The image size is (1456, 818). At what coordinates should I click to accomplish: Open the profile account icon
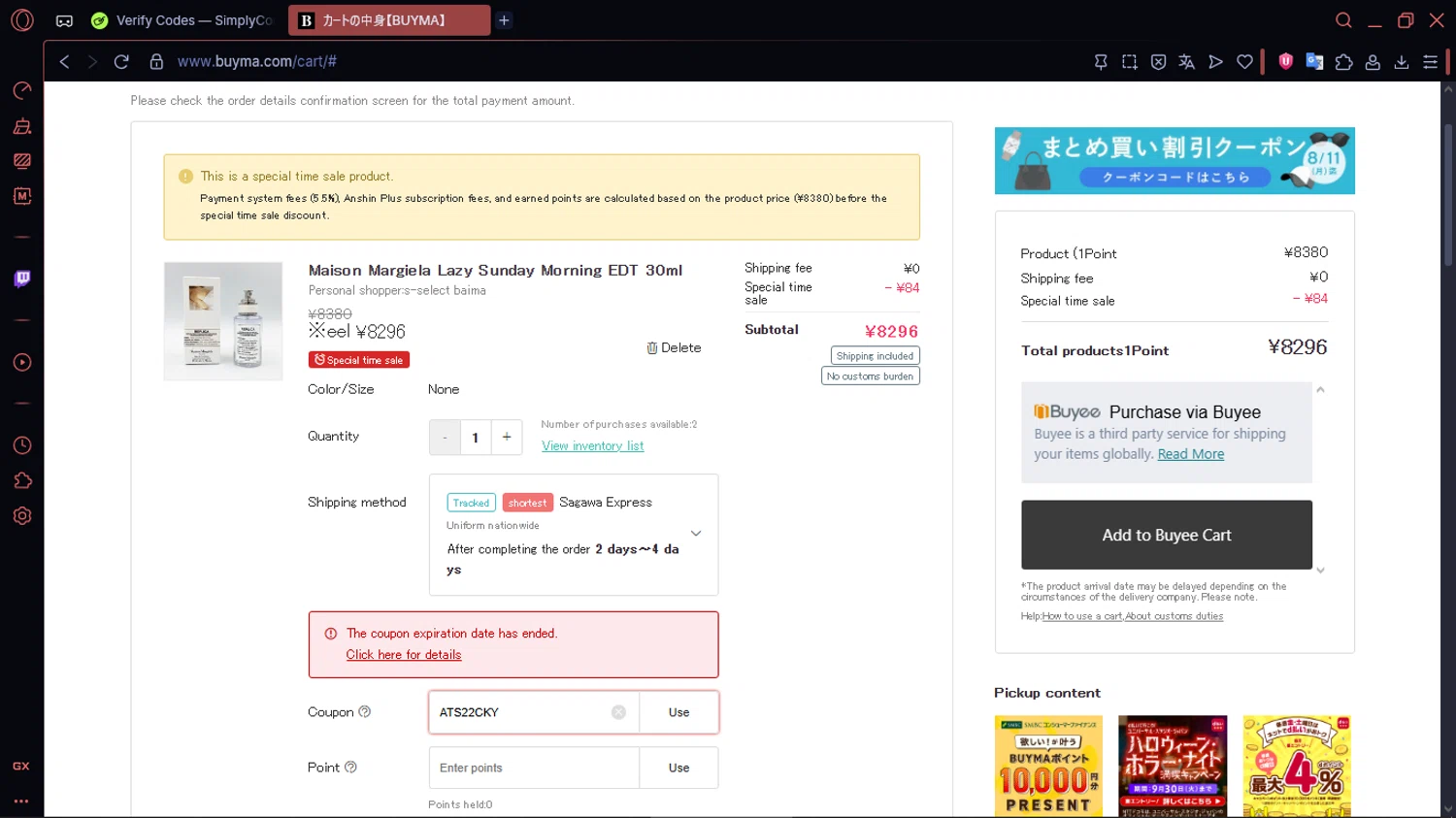pyautogui.click(x=1373, y=61)
